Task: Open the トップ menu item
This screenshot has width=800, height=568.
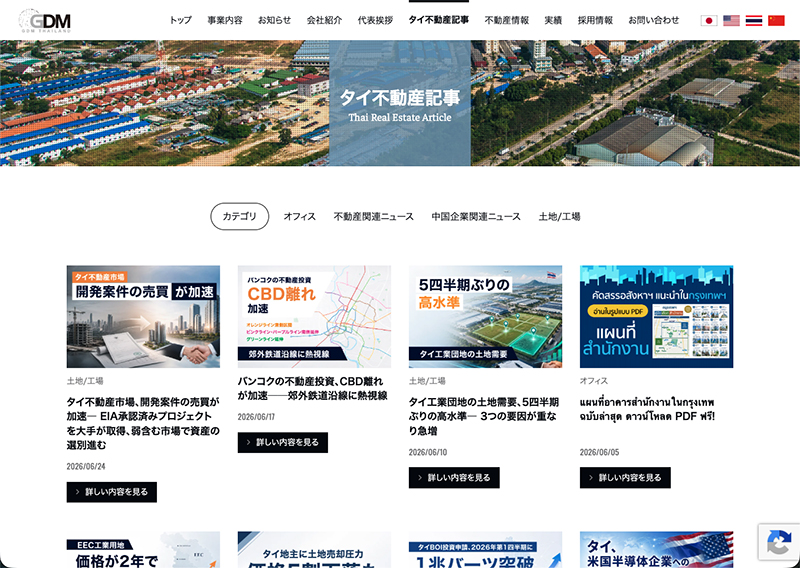Action: point(181,20)
